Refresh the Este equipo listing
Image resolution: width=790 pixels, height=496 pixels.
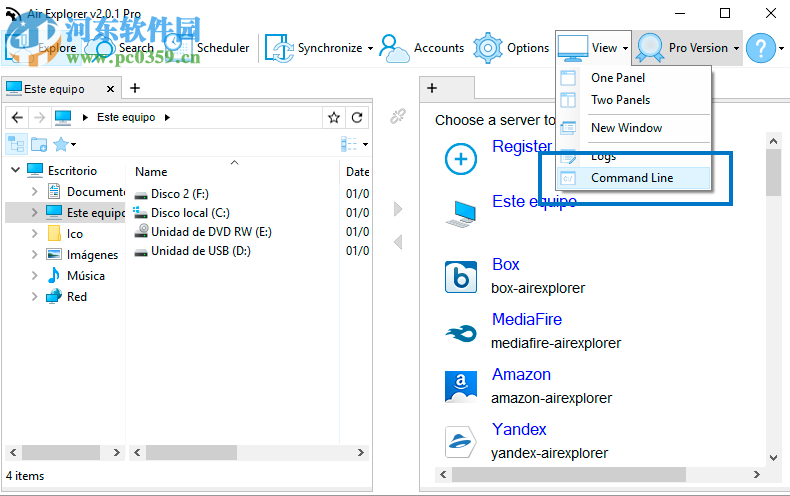[x=357, y=117]
